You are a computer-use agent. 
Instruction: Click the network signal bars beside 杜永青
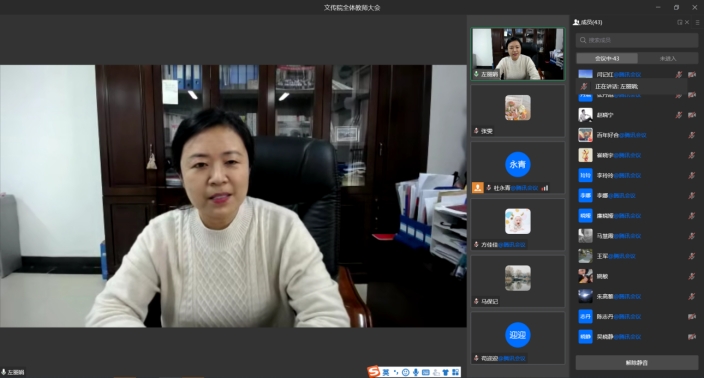(545, 188)
